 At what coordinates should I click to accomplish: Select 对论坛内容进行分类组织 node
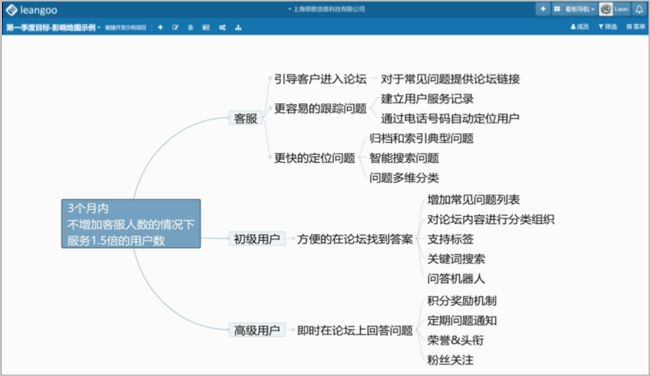(x=491, y=219)
